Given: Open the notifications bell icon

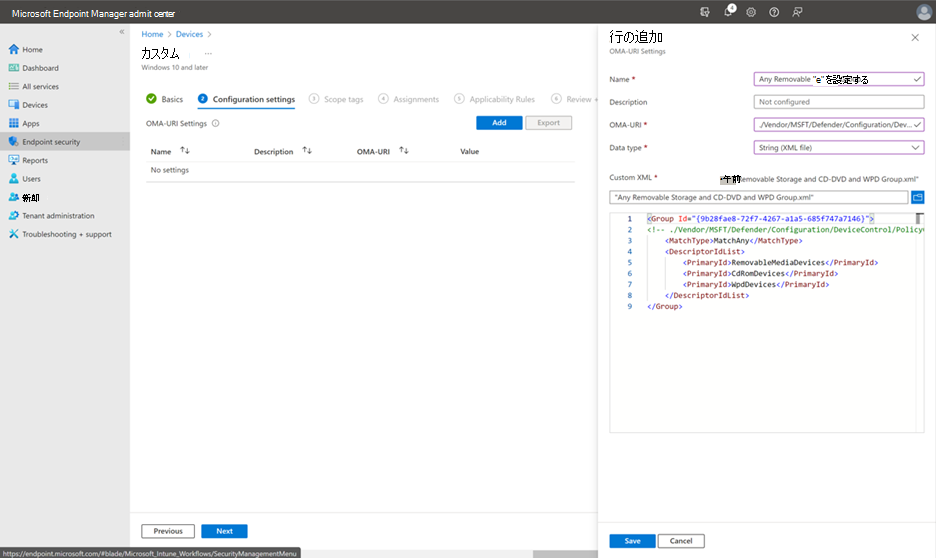Looking at the screenshot, I should (728, 11).
